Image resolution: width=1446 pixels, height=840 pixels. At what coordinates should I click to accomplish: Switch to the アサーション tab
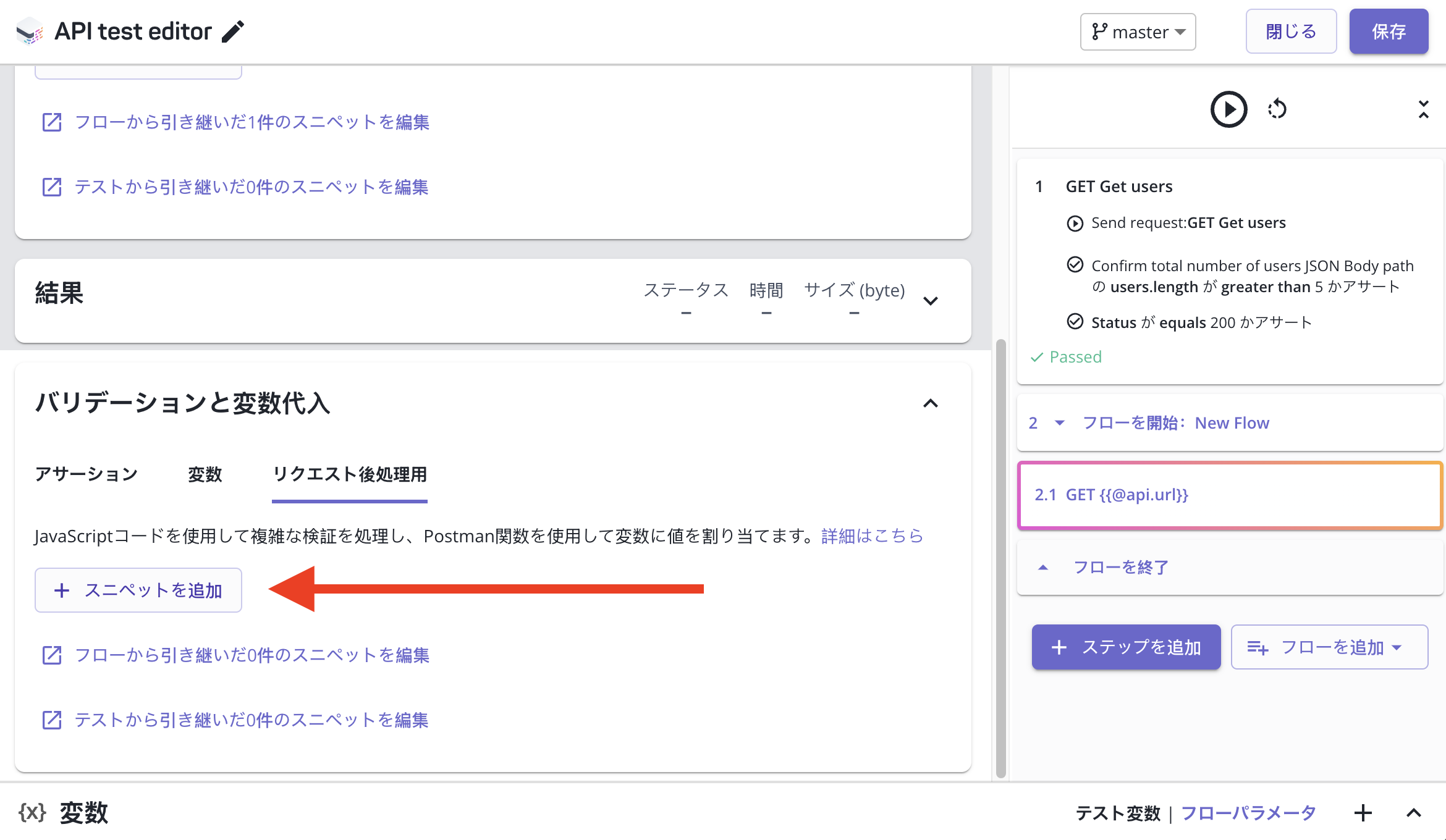[87, 474]
